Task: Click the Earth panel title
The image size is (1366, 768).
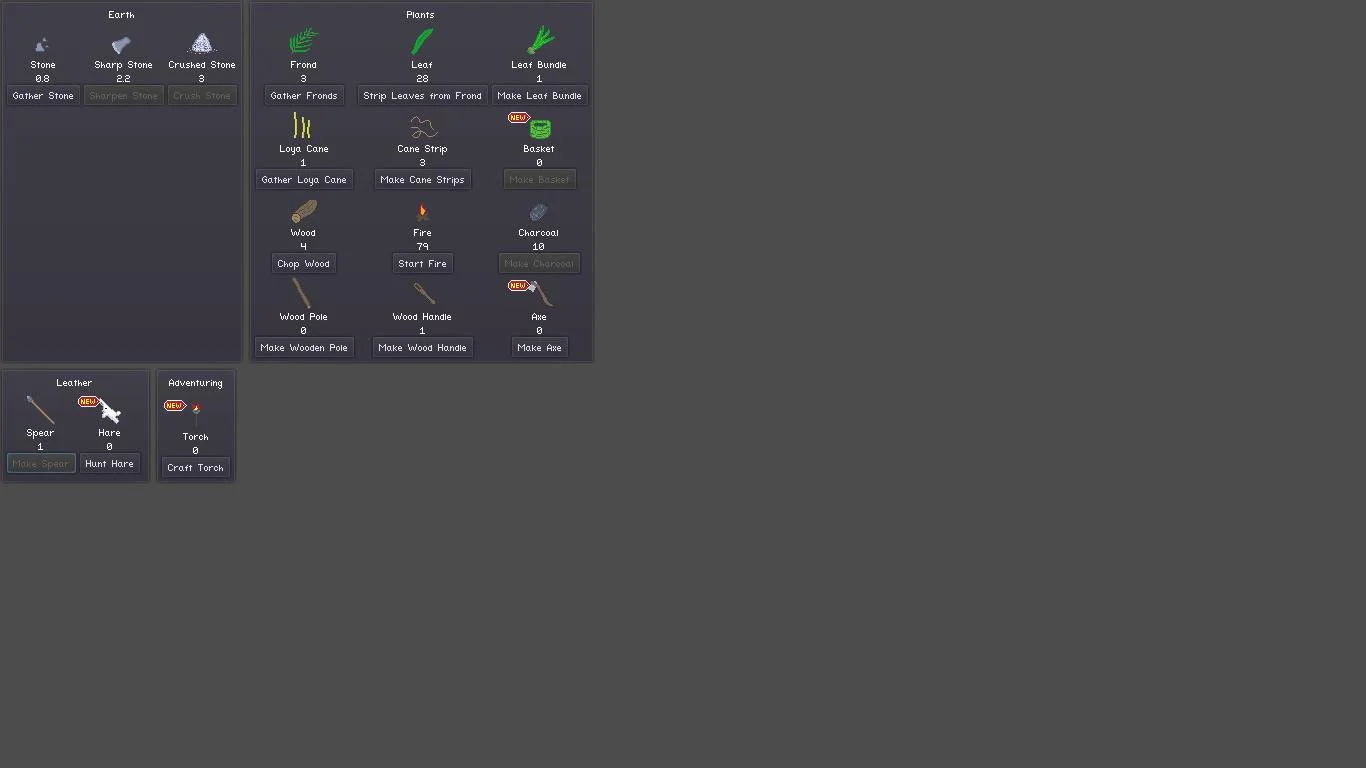Action: [121, 15]
